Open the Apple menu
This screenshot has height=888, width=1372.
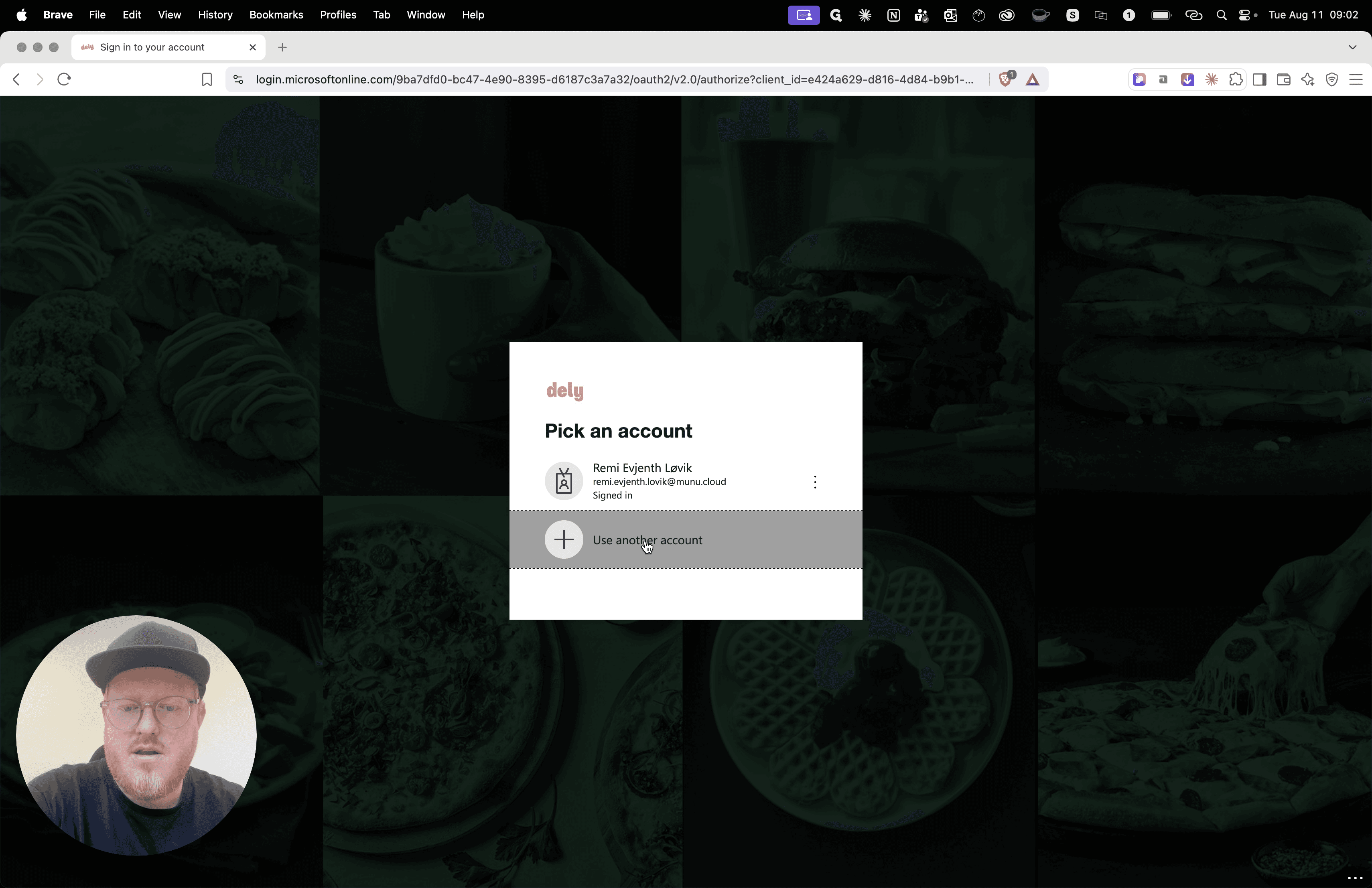(x=21, y=15)
